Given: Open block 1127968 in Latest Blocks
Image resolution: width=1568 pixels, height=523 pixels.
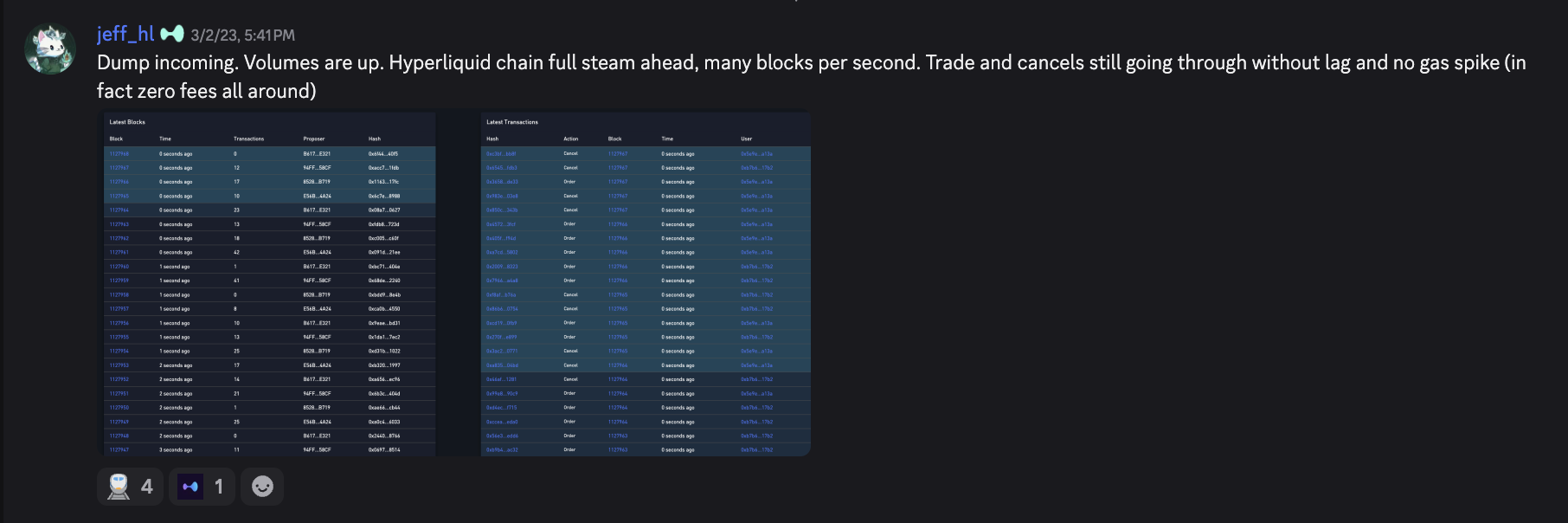Looking at the screenshot, I should [x=122, y=153].
